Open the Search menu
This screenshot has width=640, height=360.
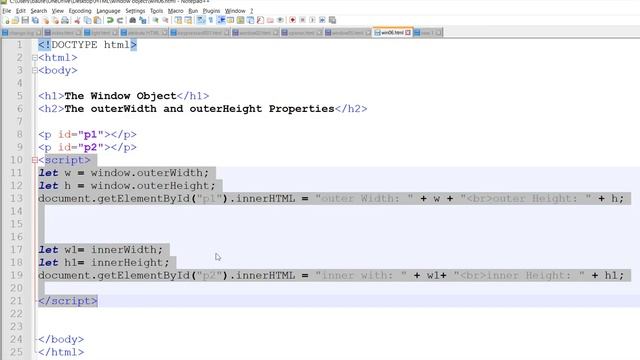(39, 11)
